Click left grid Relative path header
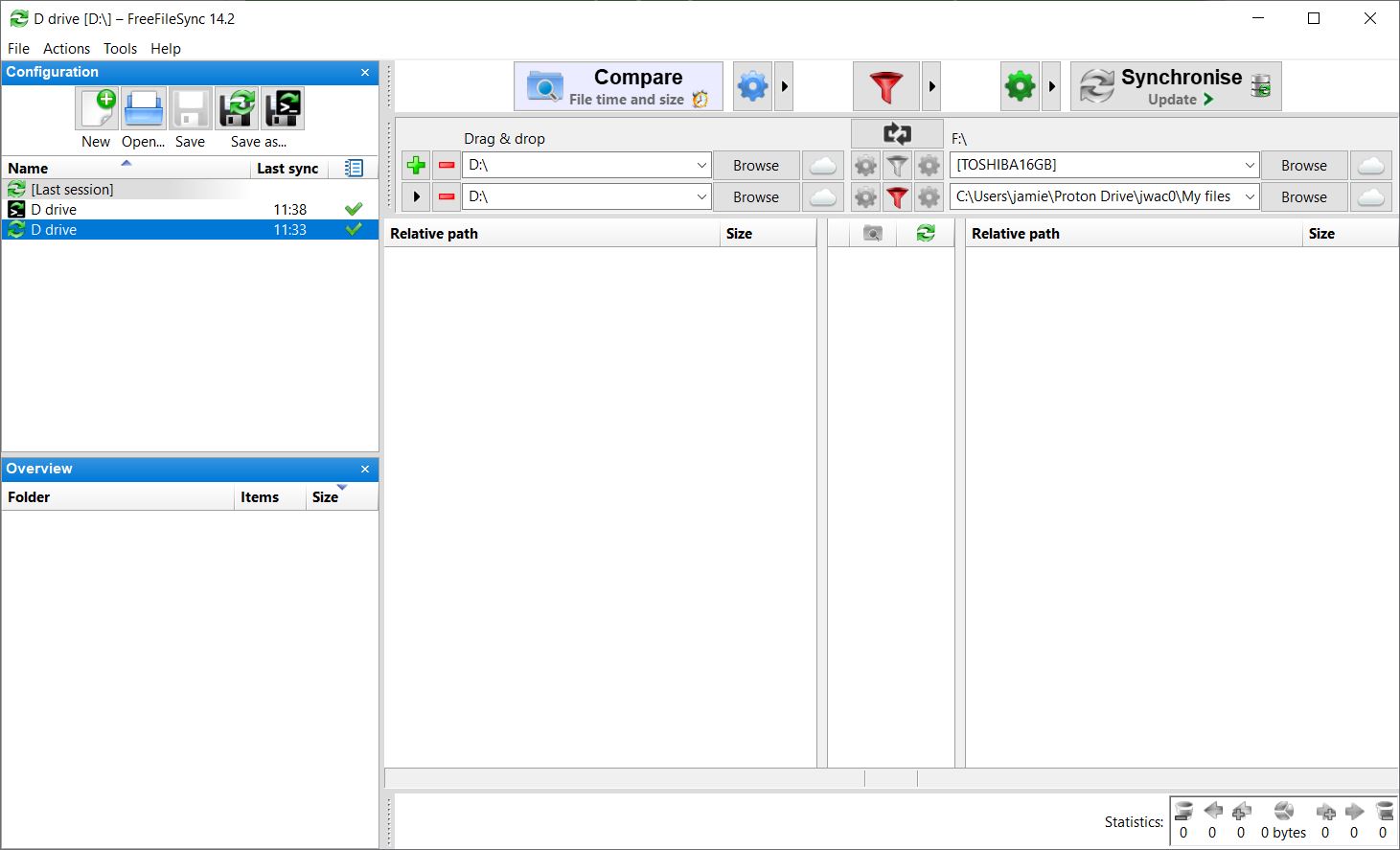The width and height of the screenshot is (1400, 850). [x=552, y=234]
